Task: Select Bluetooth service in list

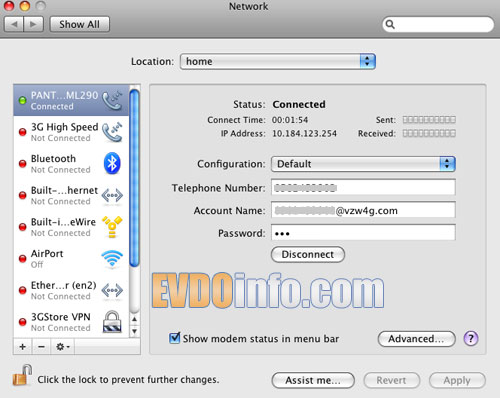Action: pos(71,164)
